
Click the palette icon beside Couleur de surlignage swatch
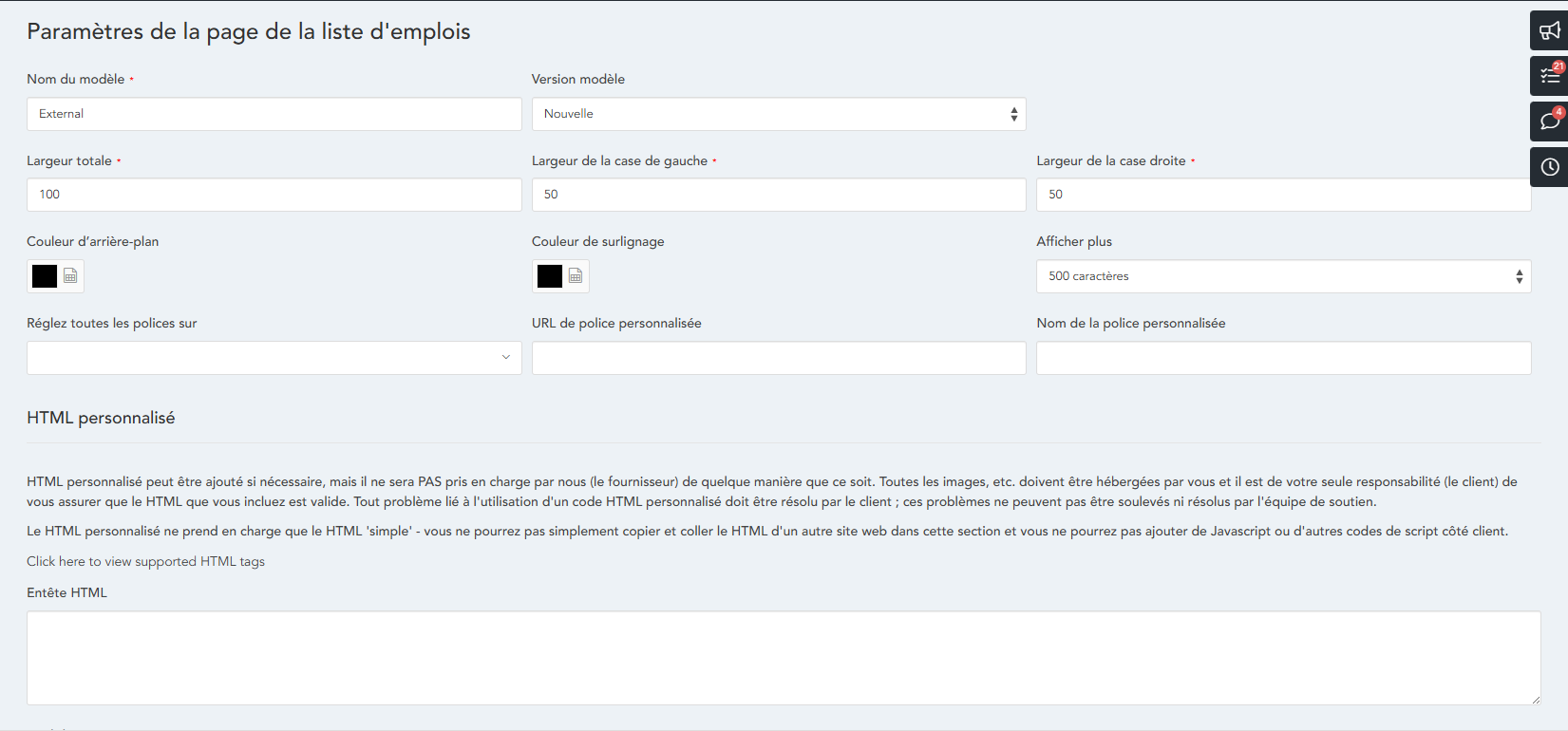pos(576,276)
